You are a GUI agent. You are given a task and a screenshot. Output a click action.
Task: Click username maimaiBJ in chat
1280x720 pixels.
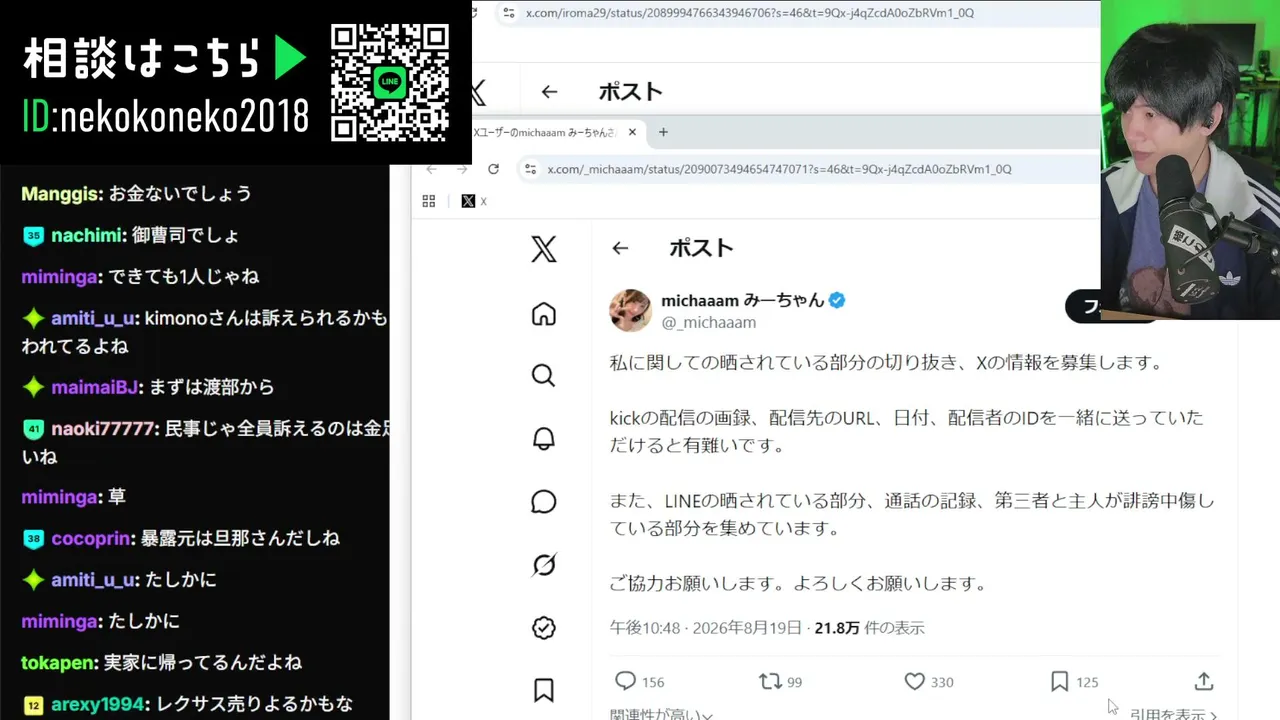coord(95,387)
